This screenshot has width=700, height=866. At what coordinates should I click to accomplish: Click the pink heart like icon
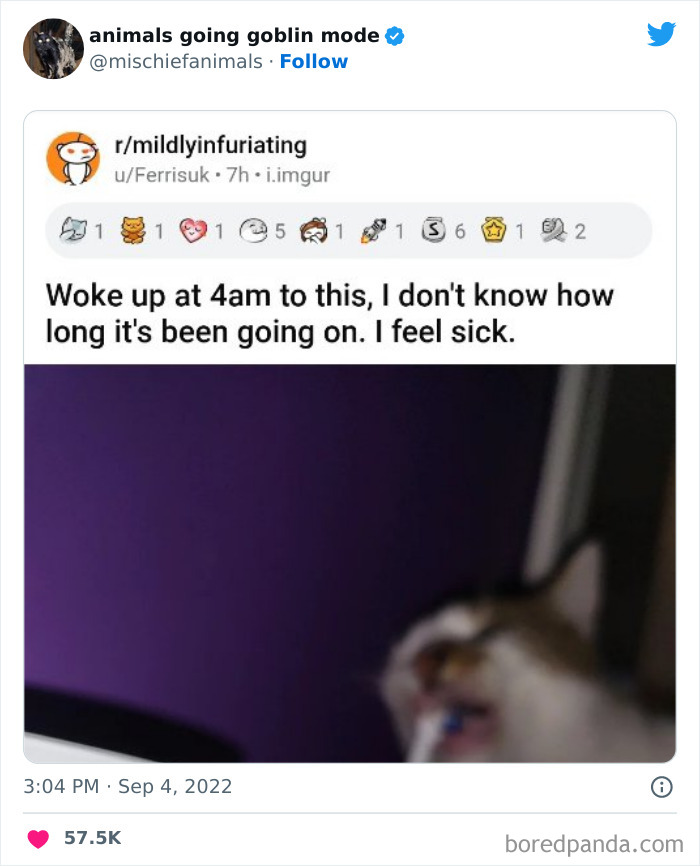pyautogui.click(x=38, y=838)
